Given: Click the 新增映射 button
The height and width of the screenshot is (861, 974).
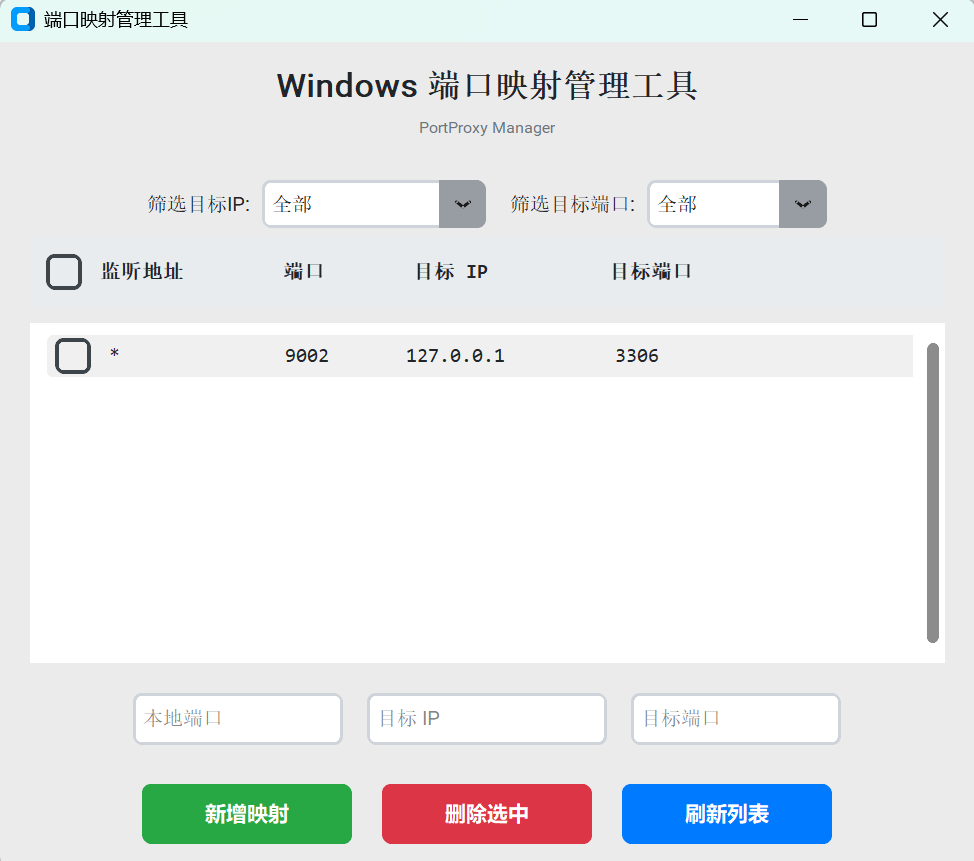Looking at the screenshot, I should coord(246,813).
